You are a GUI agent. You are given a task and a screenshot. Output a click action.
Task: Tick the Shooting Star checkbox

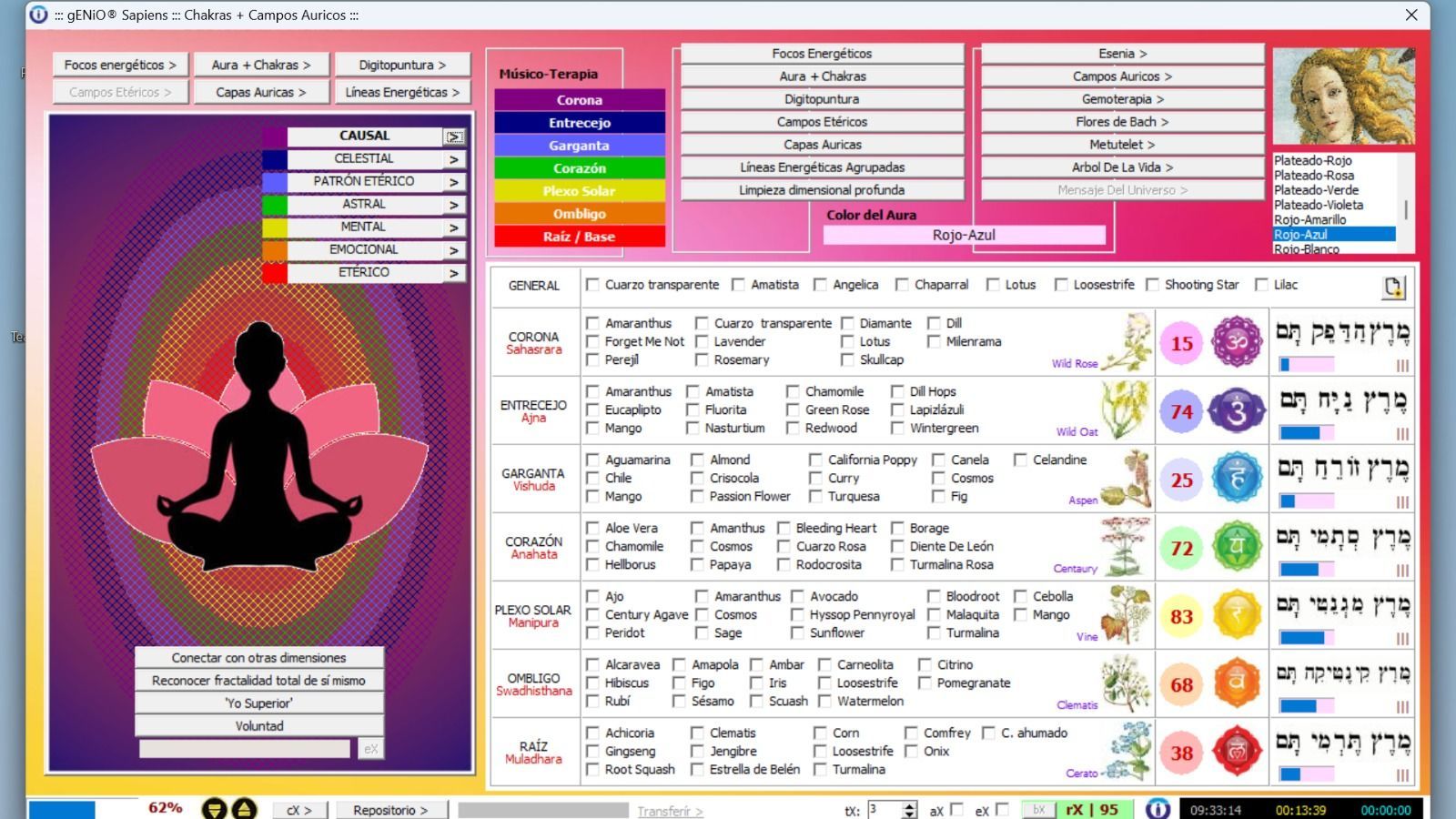point(1153,285)
